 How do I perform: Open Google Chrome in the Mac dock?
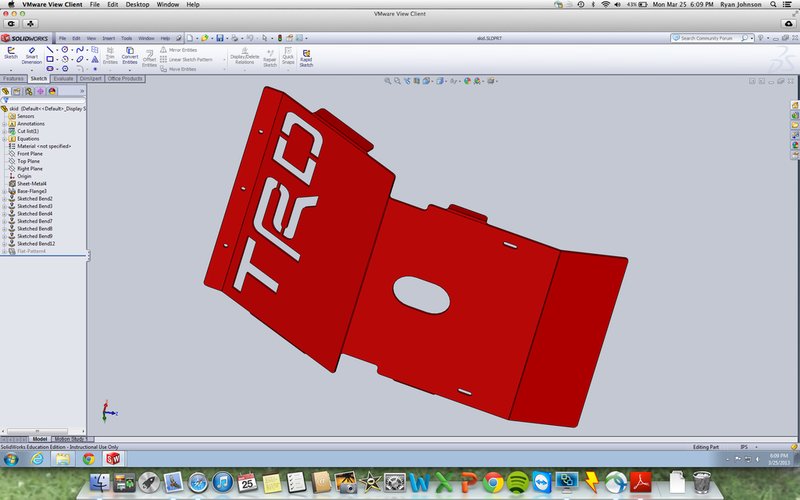tap(493, 482)
